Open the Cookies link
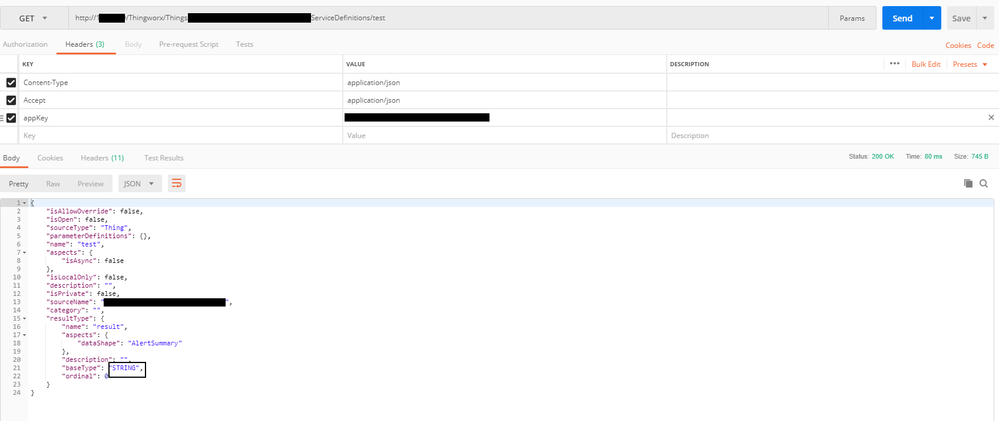 pos(958,45)
